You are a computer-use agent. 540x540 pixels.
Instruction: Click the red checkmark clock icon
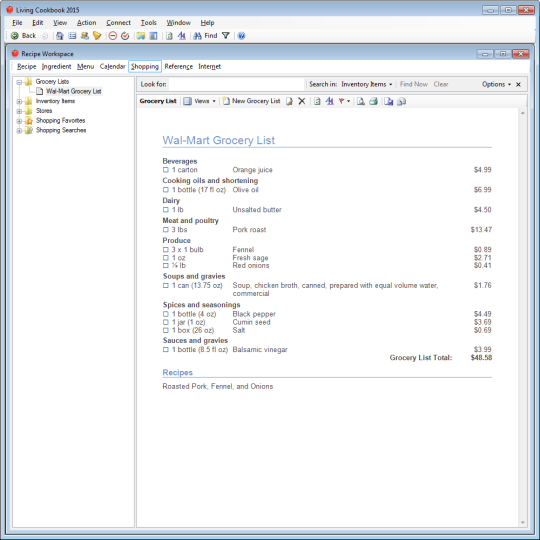[x=125, y=35]
